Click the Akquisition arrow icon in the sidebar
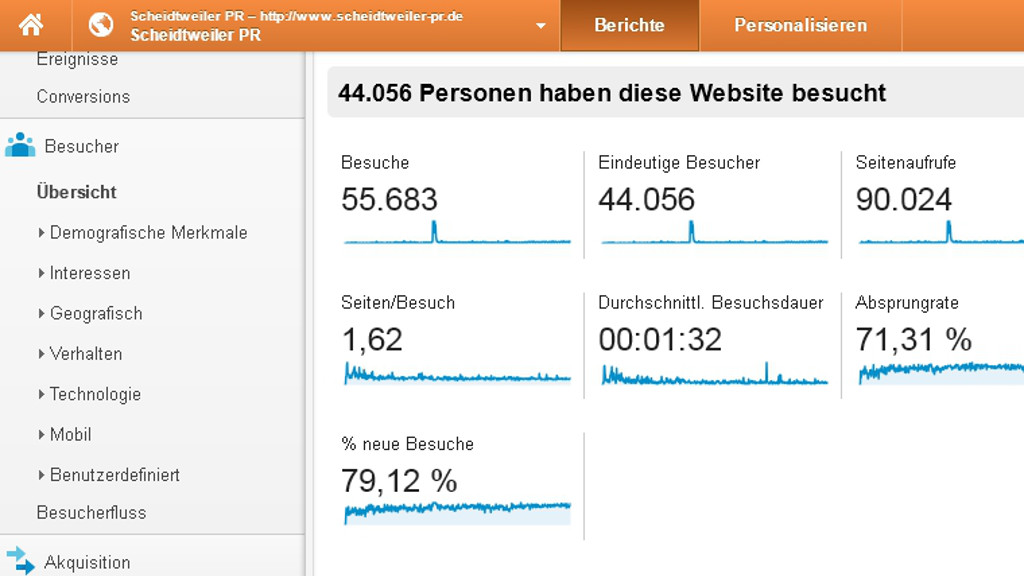The width and height of the screenshot is (1024, 576). (x=18, y=561)
